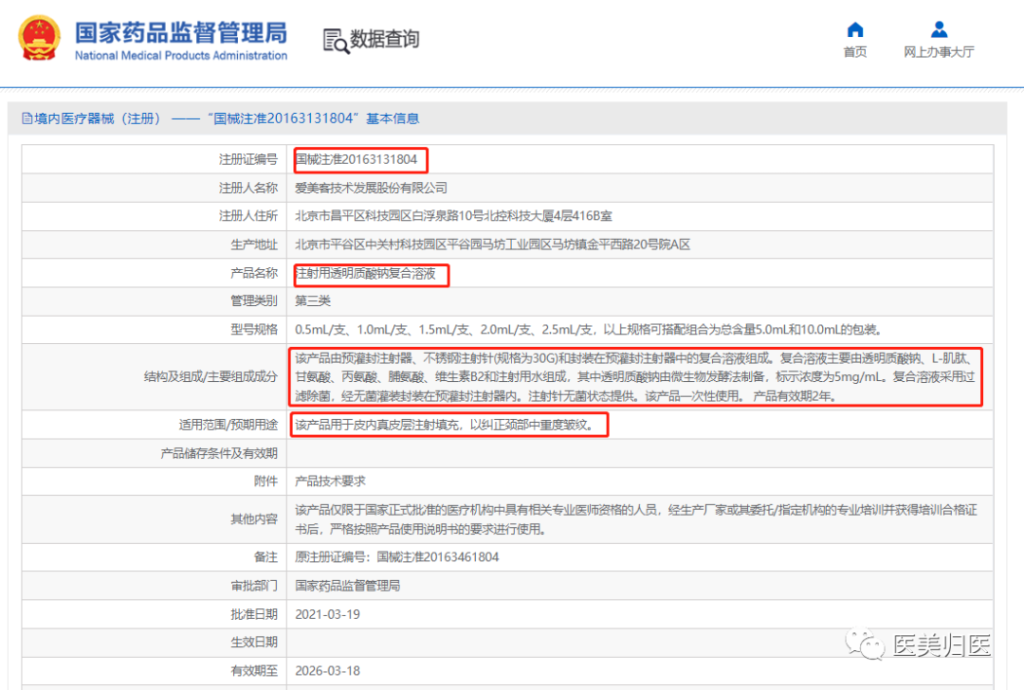
Task: Click the document icon before 境内医疗器械
Action: point(27,118)
